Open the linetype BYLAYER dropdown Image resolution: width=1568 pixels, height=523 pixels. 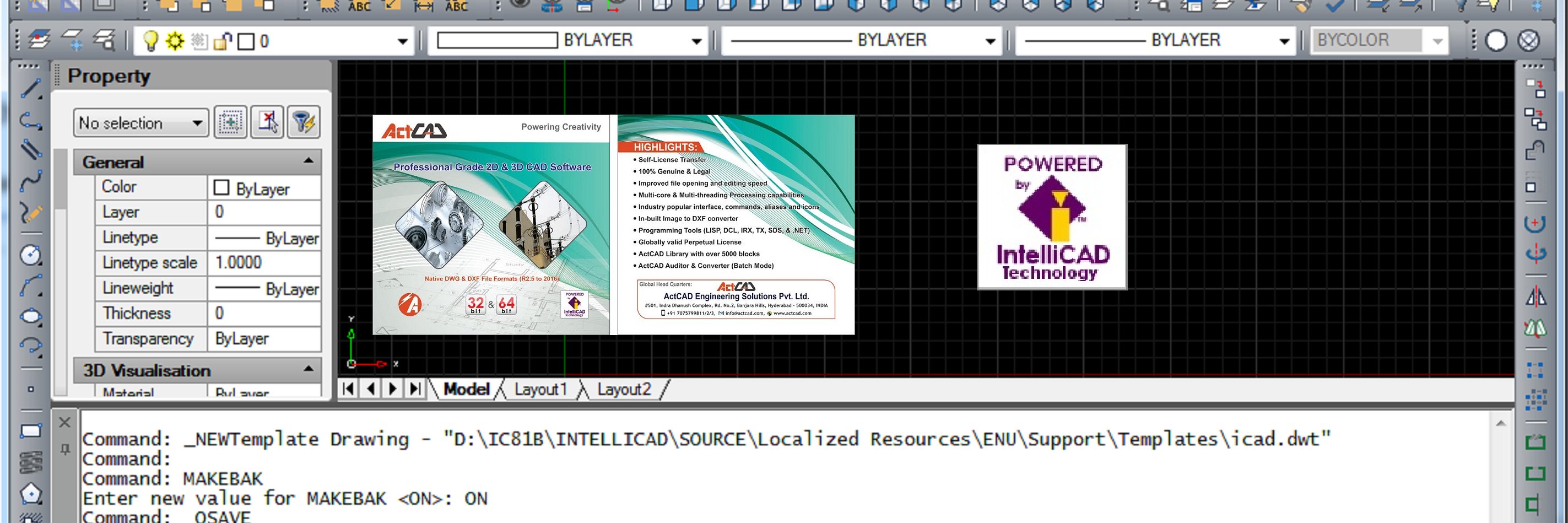coord(991,41)
